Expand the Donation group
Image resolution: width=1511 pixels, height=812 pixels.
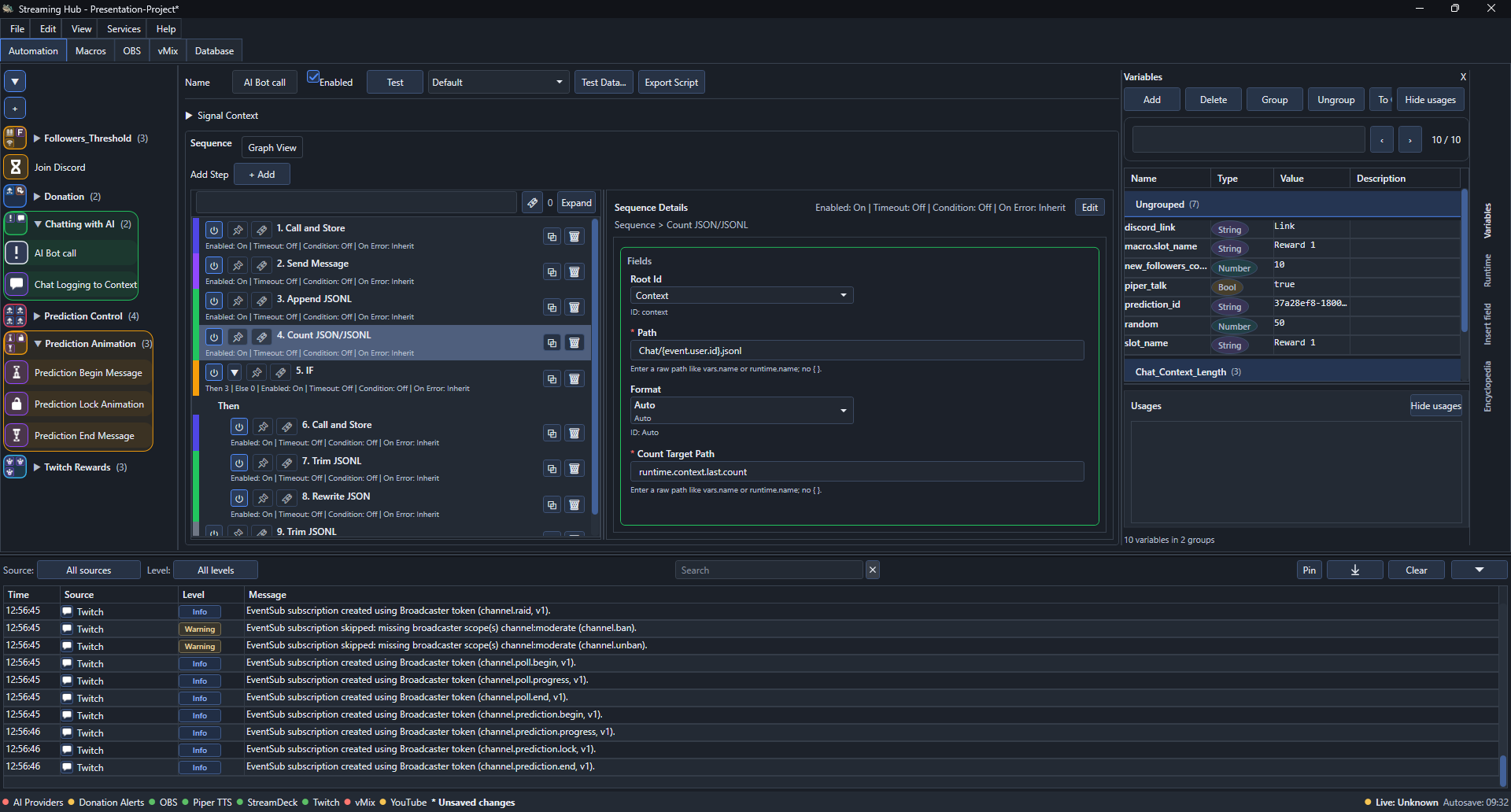pyautogui.click(x=37, y=197)
